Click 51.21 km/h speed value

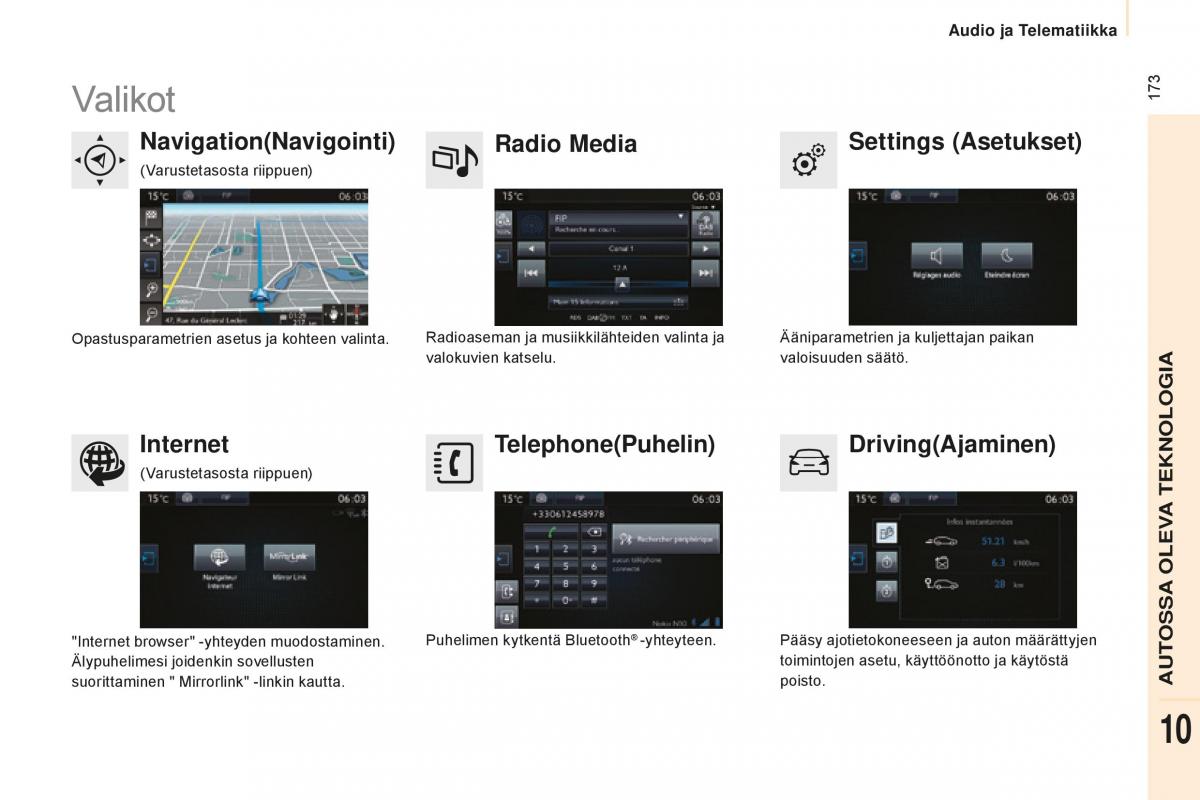(992, 540)
